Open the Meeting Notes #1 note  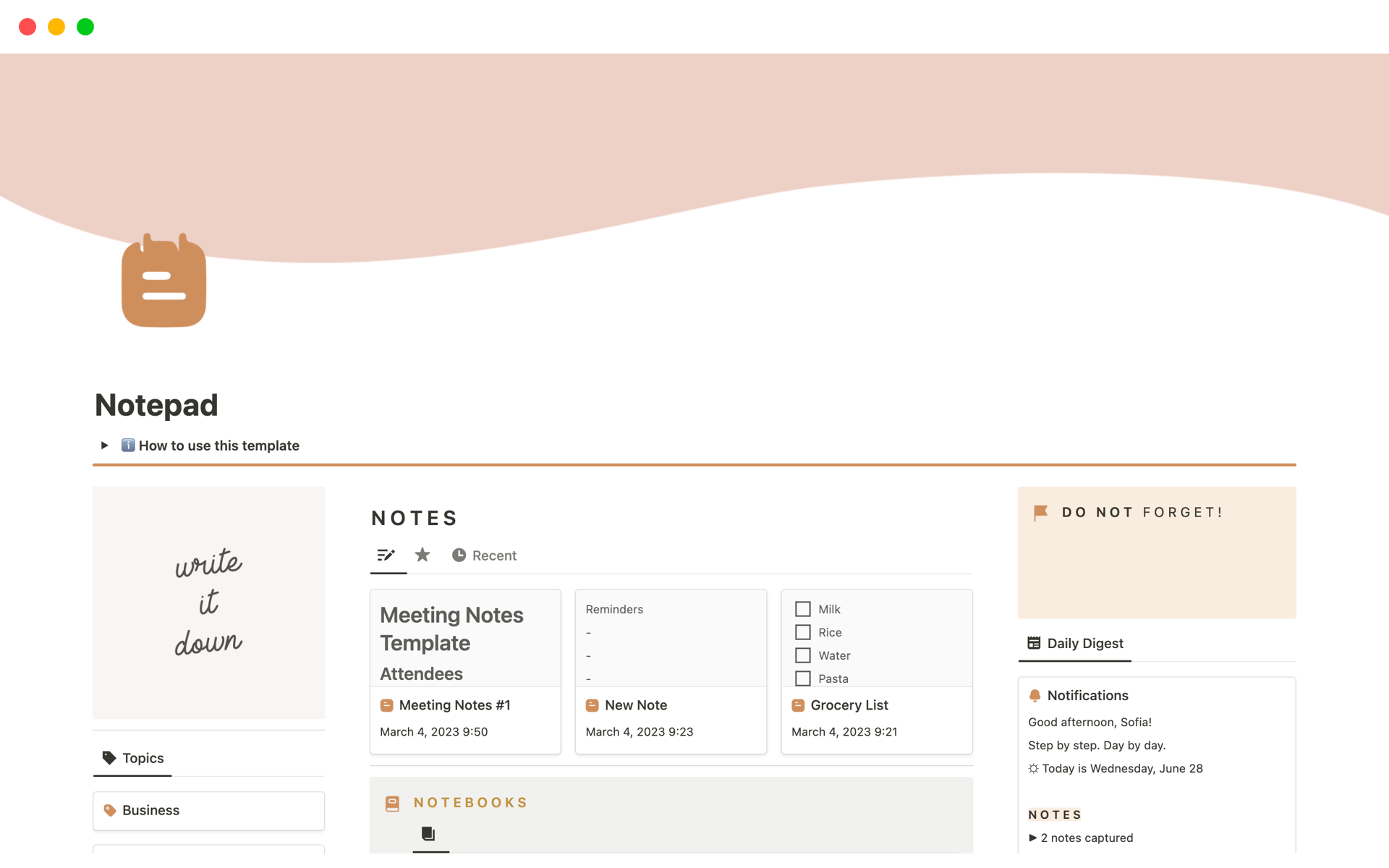(x=453, y=705)
